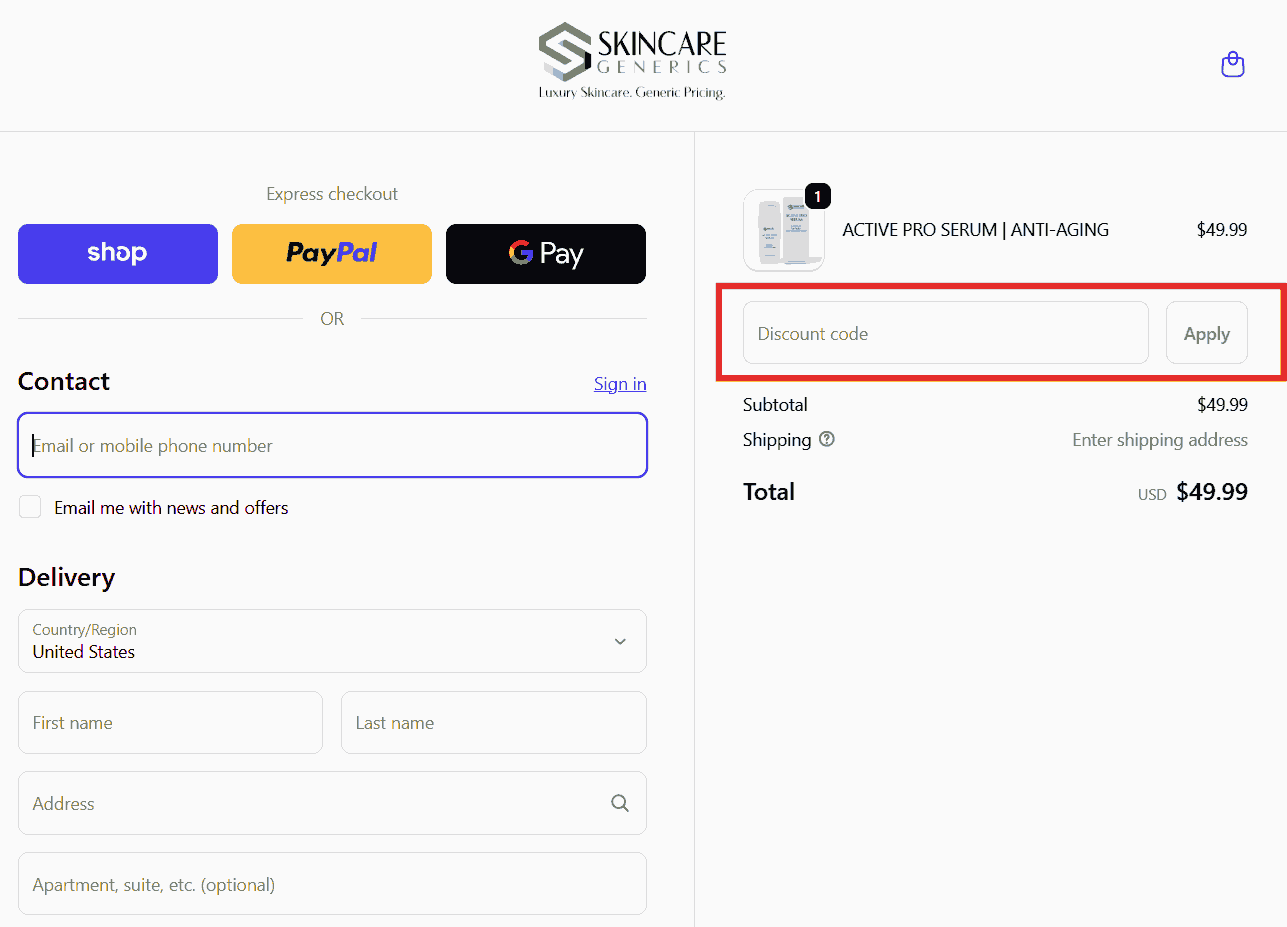Click the Email or mobile phone number field
The image size is (1287, 927).
[x=332, y=445]
